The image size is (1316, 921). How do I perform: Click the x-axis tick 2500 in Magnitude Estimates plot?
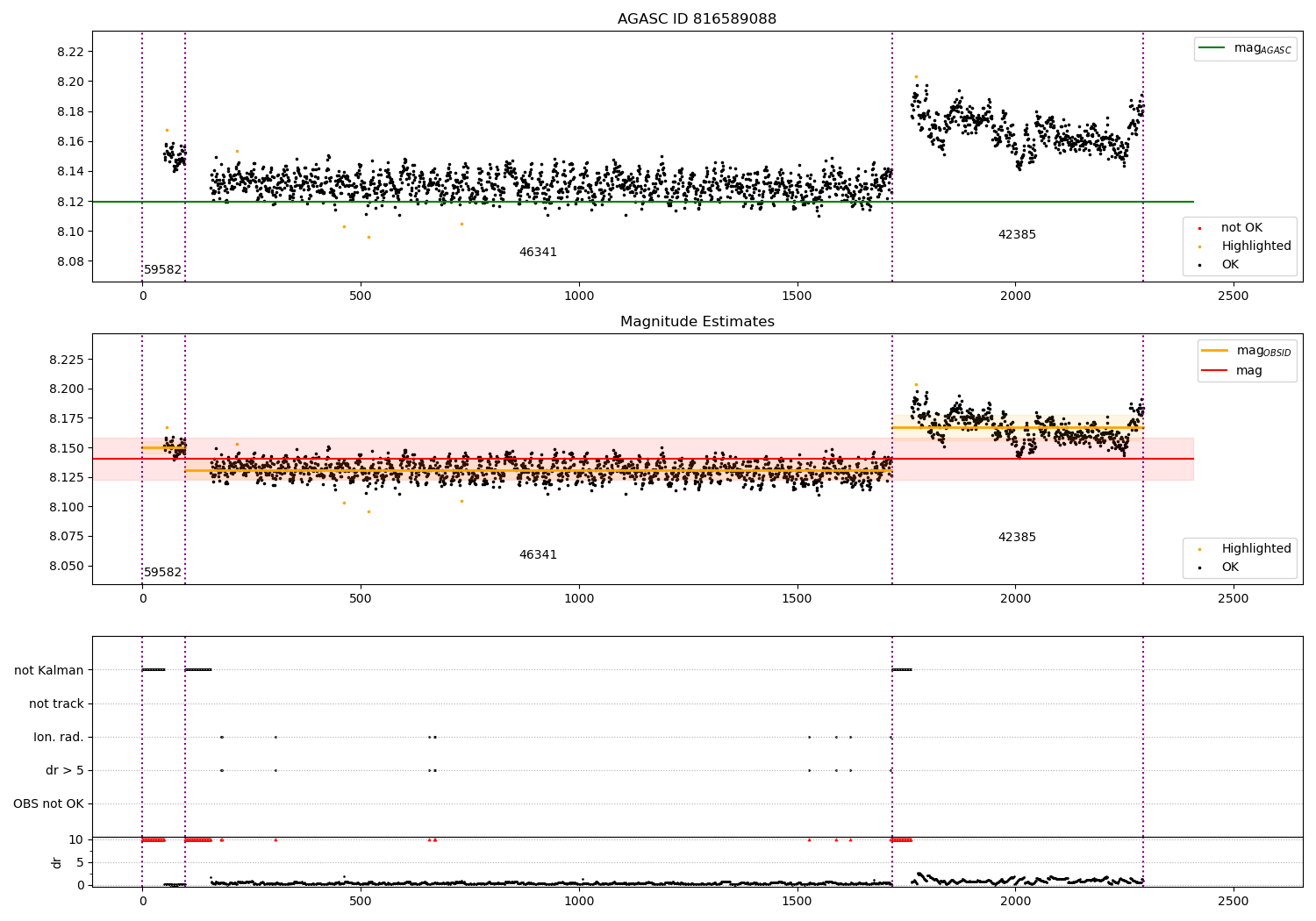[1234, 599]
